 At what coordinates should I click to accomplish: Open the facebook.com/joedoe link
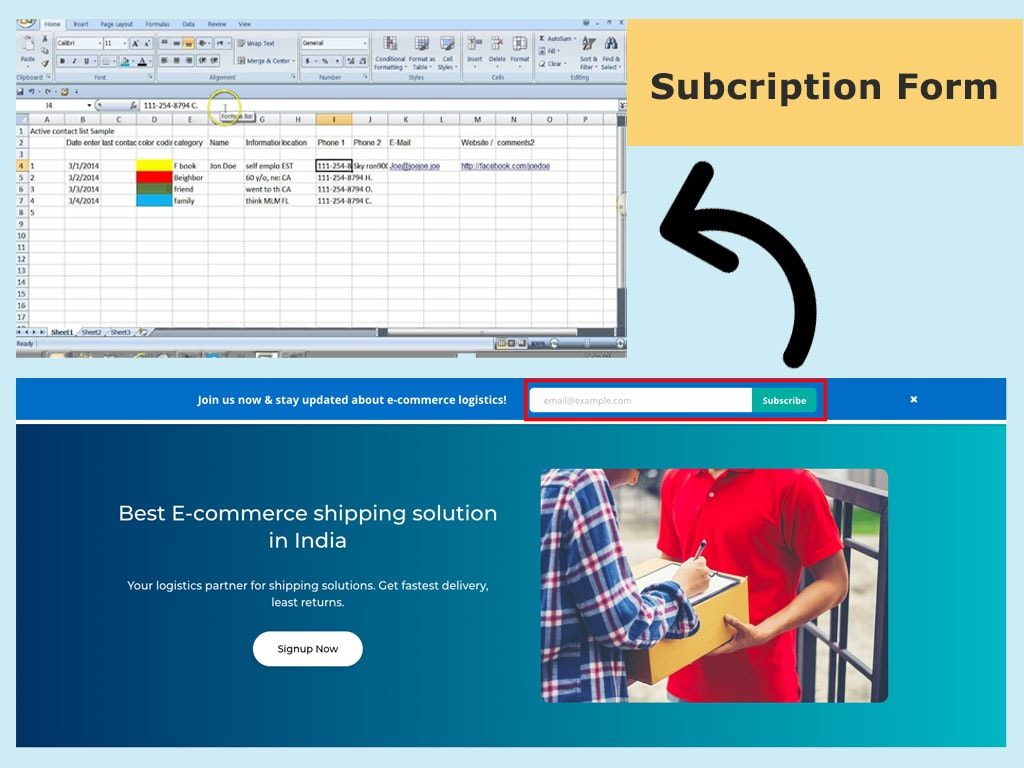pyautogui.click(x=505, y=166)
